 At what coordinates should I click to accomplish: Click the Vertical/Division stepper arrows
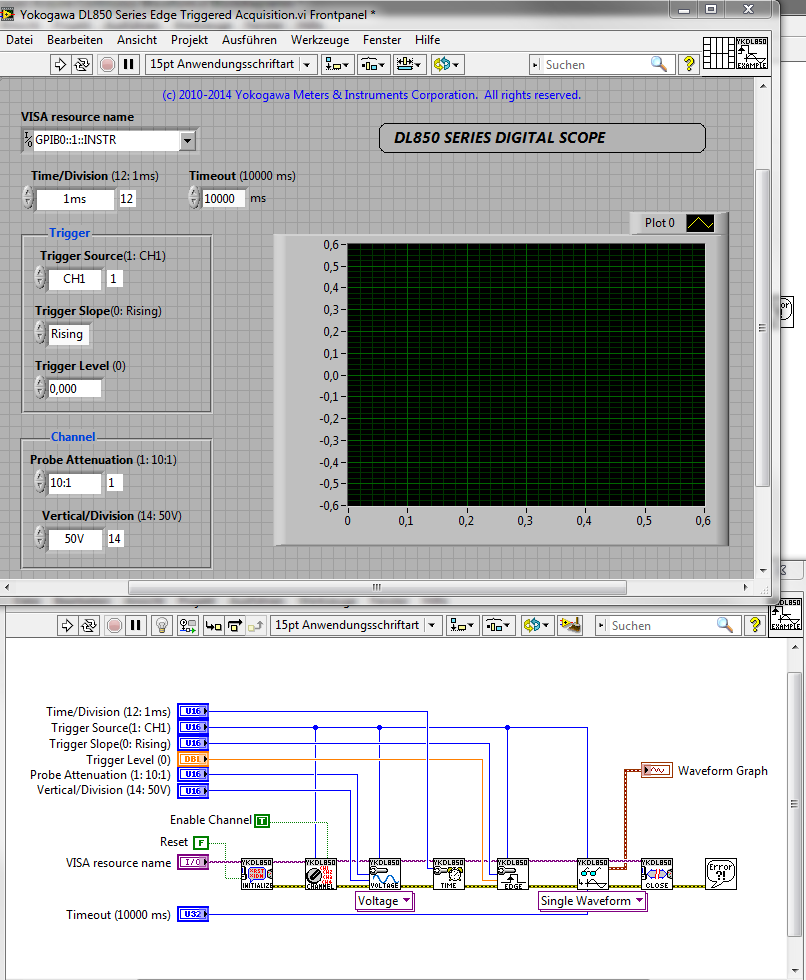pyautogui.click(x=40, y=538)
